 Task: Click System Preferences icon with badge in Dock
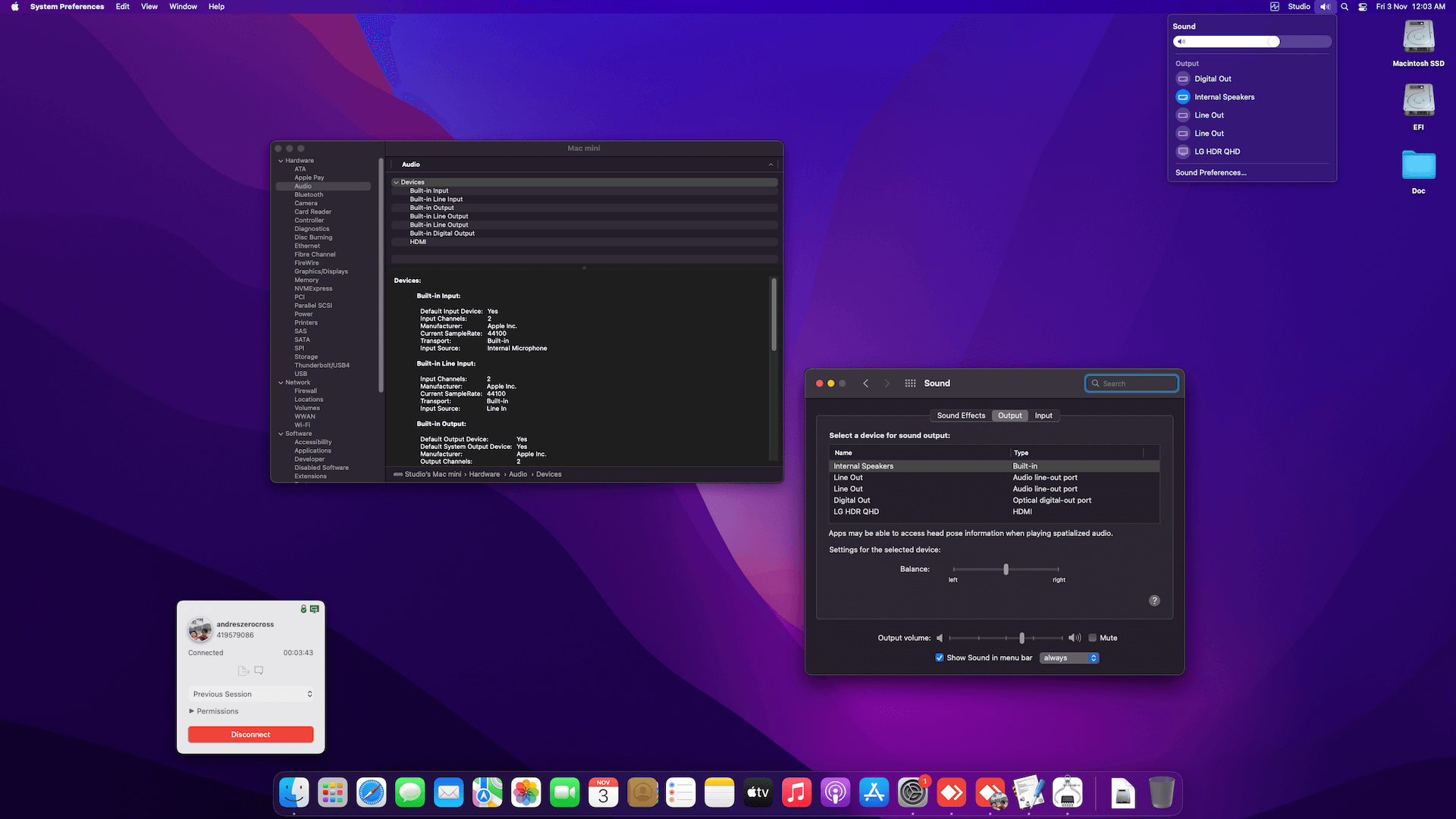[913, 793]
